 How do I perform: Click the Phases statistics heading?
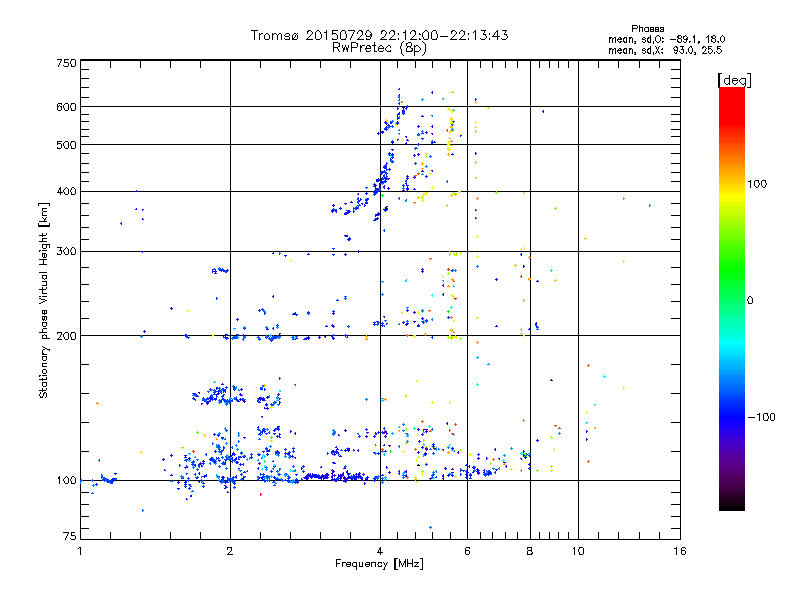pos(647,29)
